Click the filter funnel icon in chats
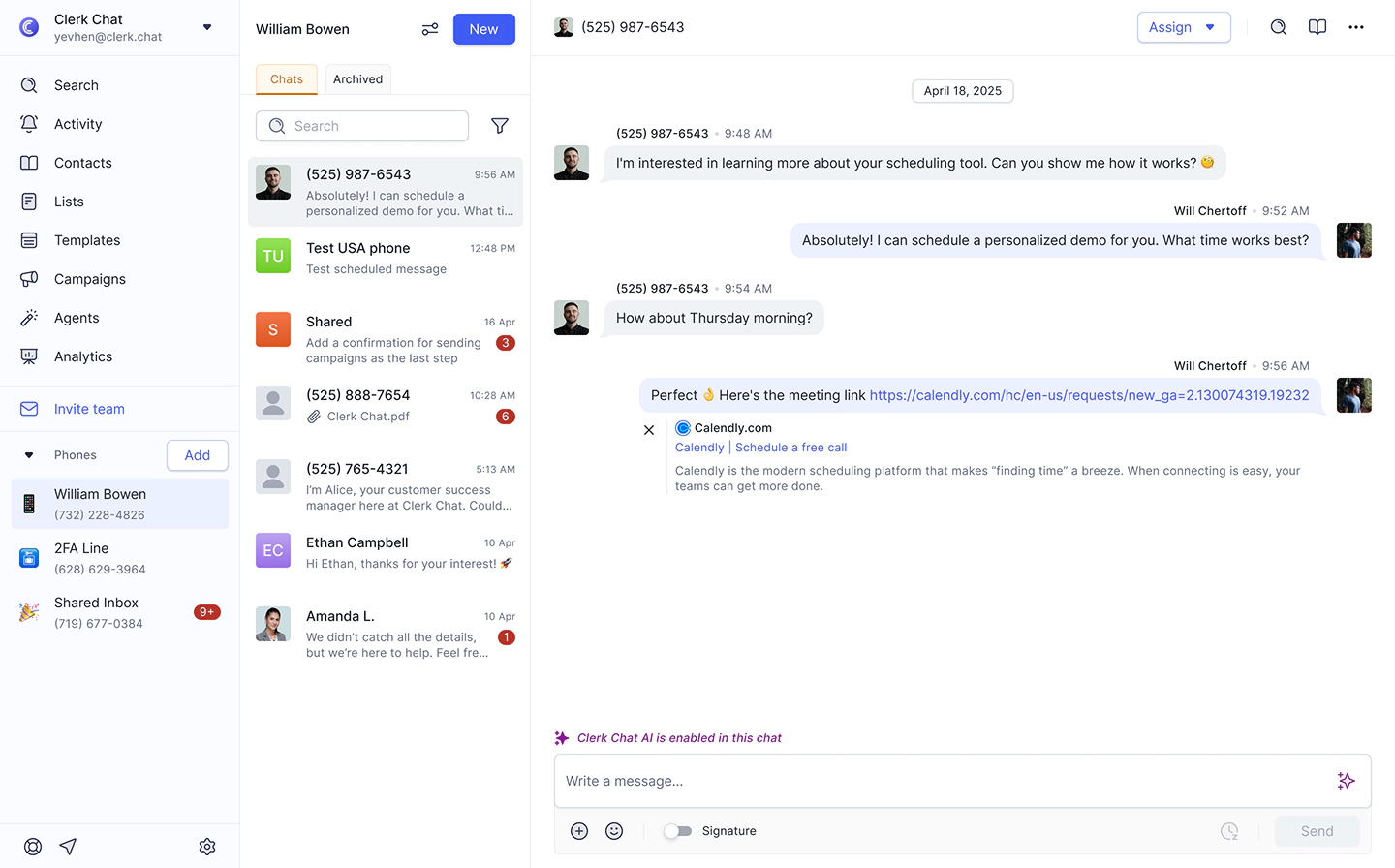This screenshot has width=1395, height=868. (x=500, y=126)
